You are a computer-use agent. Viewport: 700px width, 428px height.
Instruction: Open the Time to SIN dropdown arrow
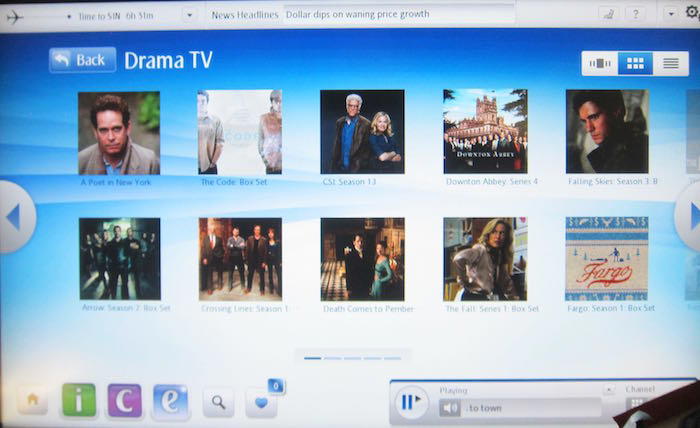point(190,16)
